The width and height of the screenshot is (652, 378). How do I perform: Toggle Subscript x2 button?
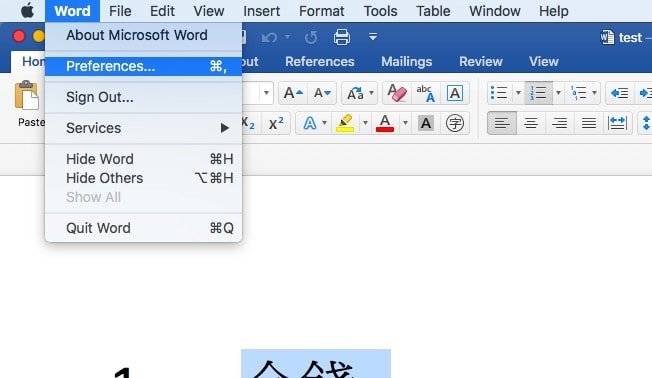tap(249, 123)
